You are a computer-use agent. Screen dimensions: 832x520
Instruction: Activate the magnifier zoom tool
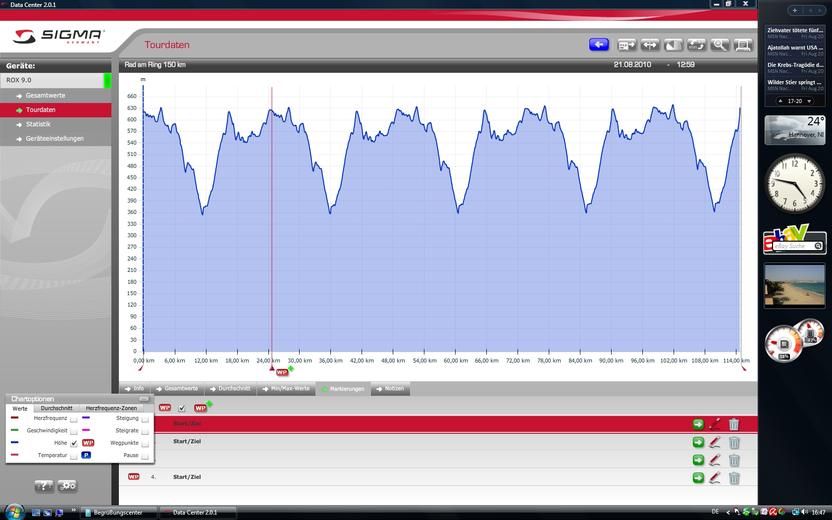[720, 45]
